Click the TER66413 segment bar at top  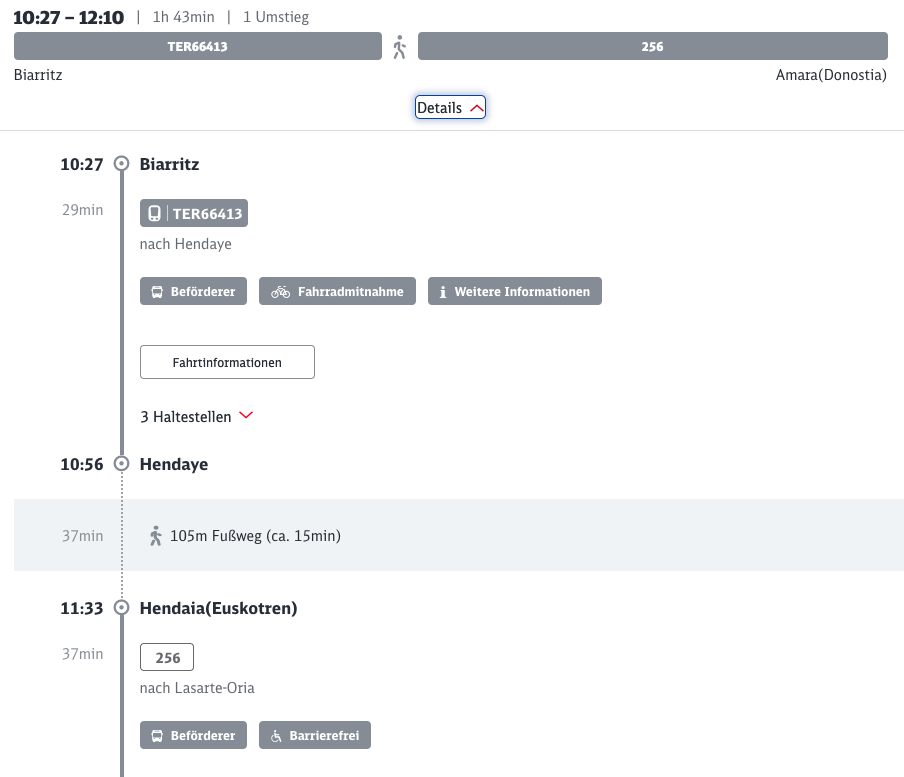[x=197, y=46]
